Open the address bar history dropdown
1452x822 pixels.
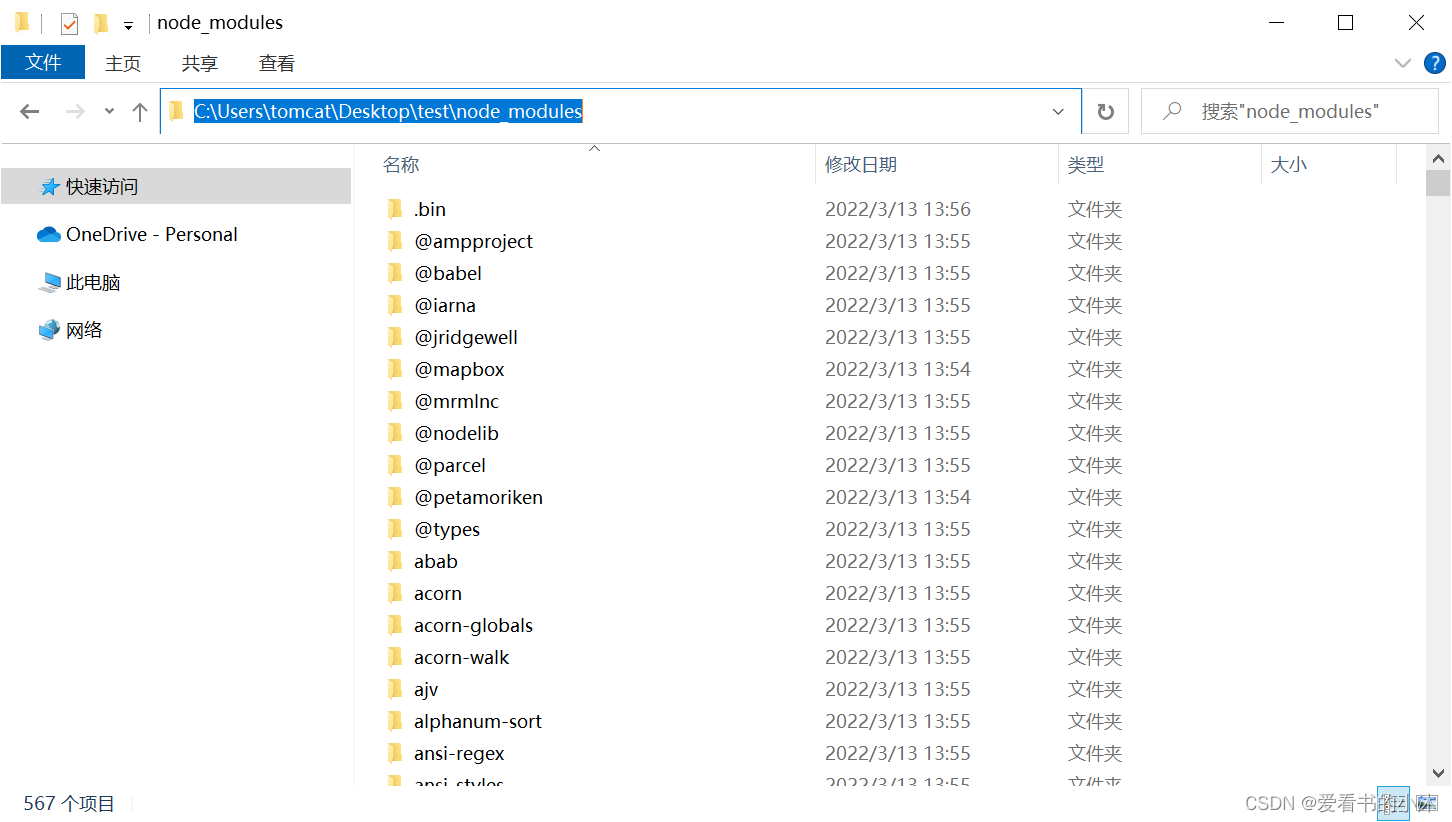(1059, 112)
